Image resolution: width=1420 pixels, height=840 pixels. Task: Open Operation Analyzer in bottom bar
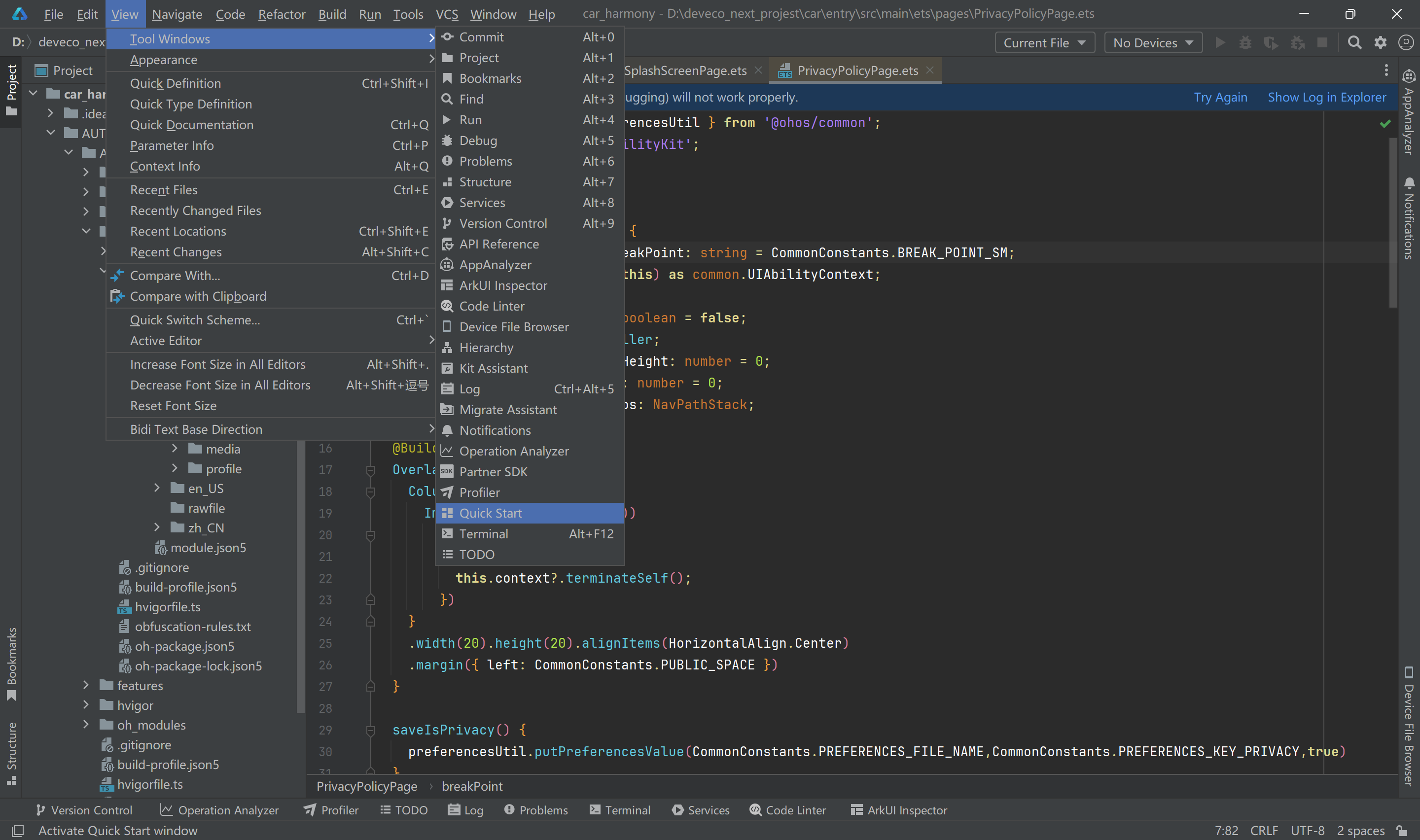tap(219, 810)
